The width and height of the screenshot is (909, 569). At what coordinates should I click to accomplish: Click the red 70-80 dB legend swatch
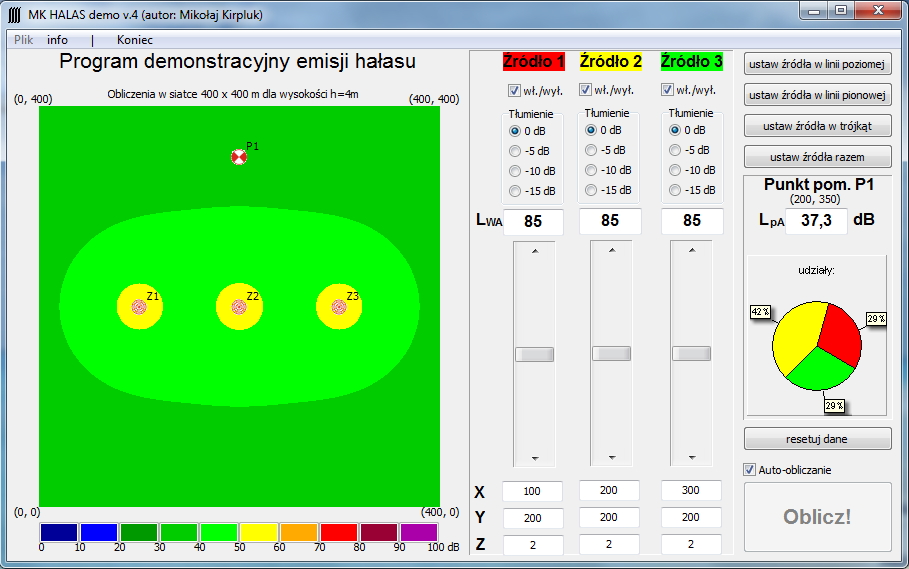tap(339, 532)
